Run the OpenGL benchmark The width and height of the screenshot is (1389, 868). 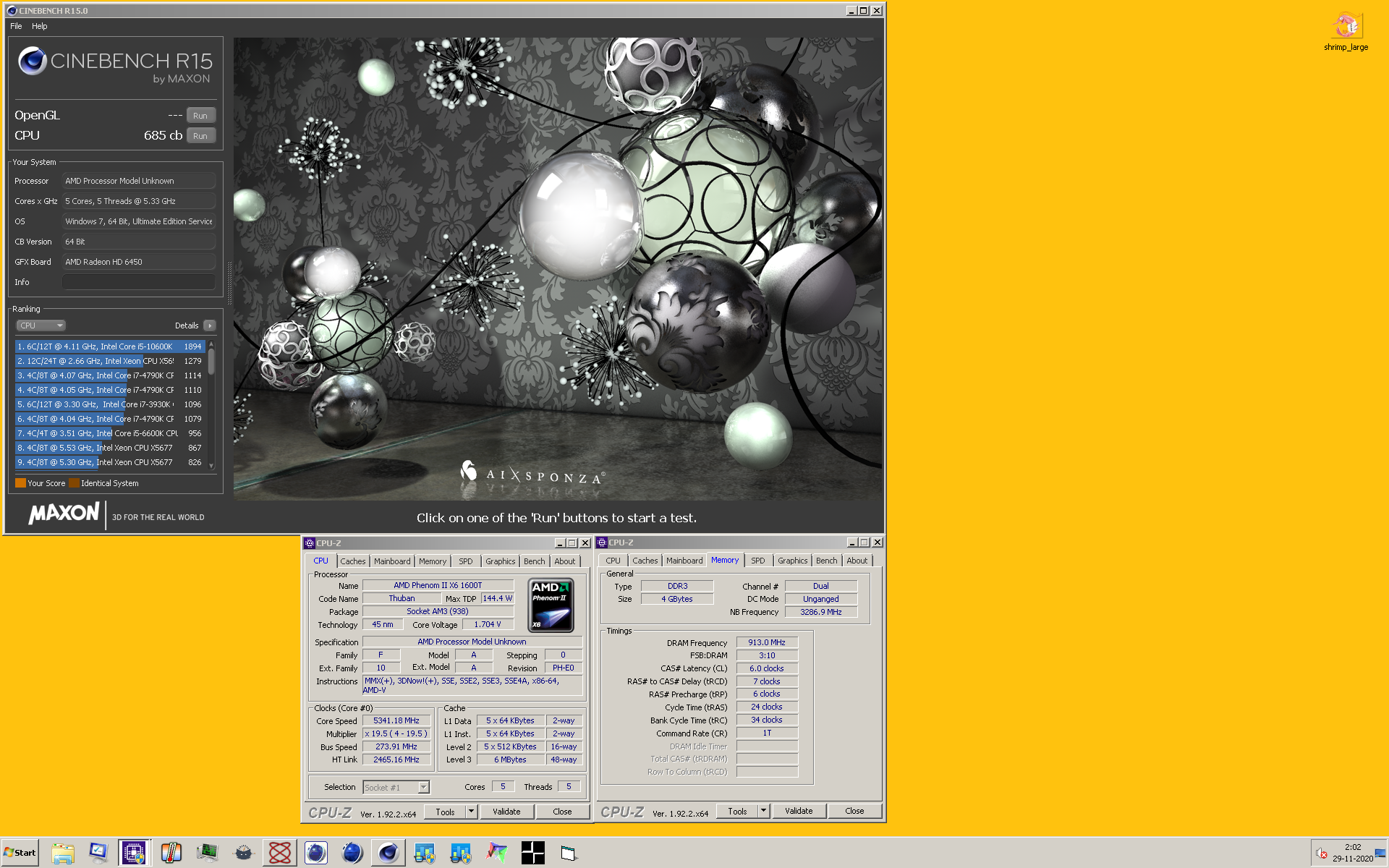[200, 116]
